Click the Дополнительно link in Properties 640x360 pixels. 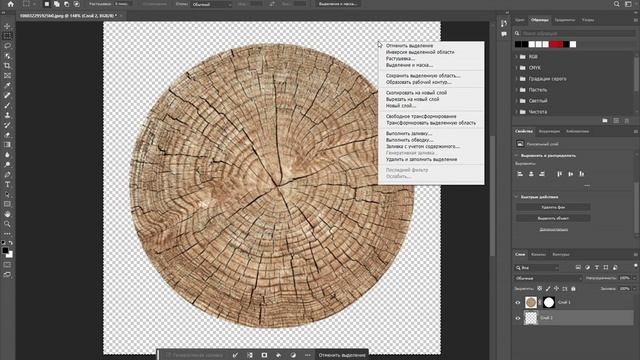553,229
